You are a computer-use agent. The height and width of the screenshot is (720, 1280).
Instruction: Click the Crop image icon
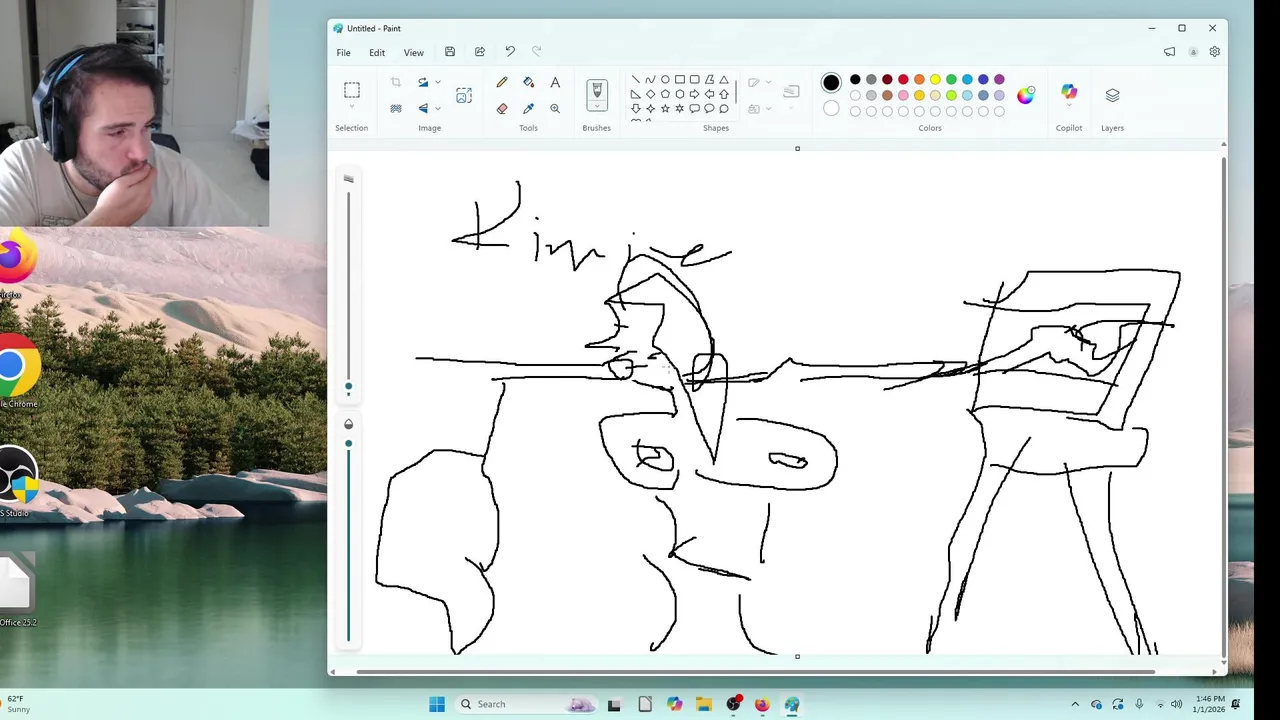pos(396,82)
